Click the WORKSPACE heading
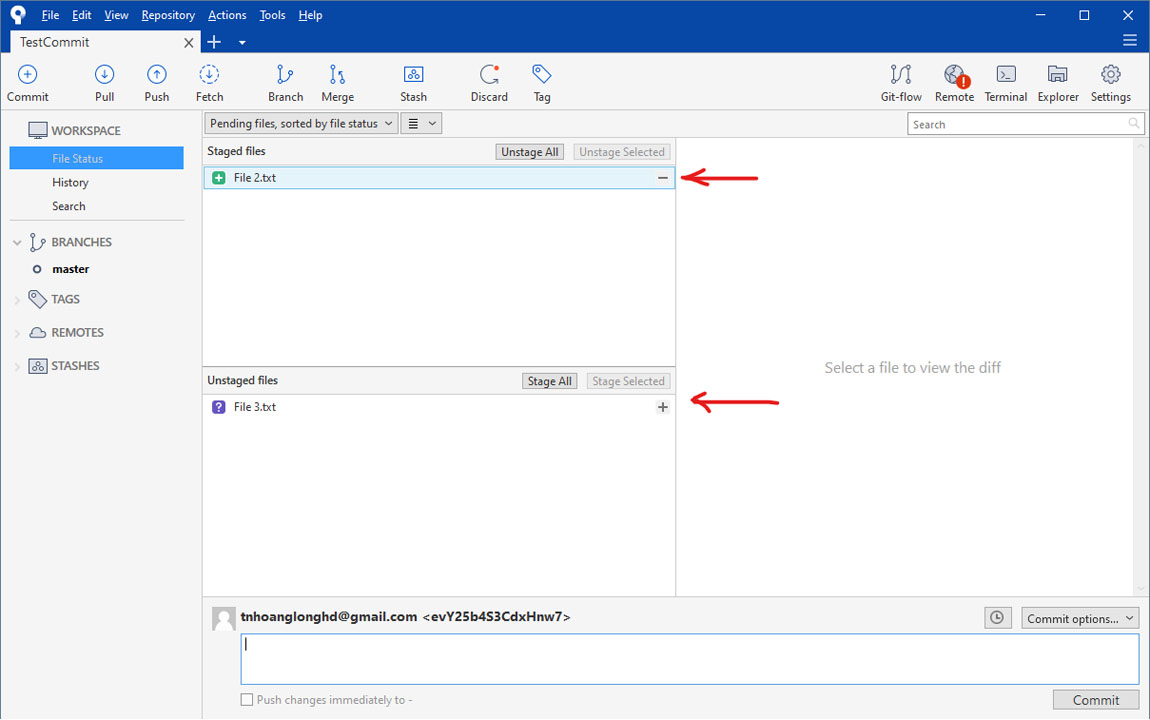The image size is (1150, 720). [x=86, y=131]
